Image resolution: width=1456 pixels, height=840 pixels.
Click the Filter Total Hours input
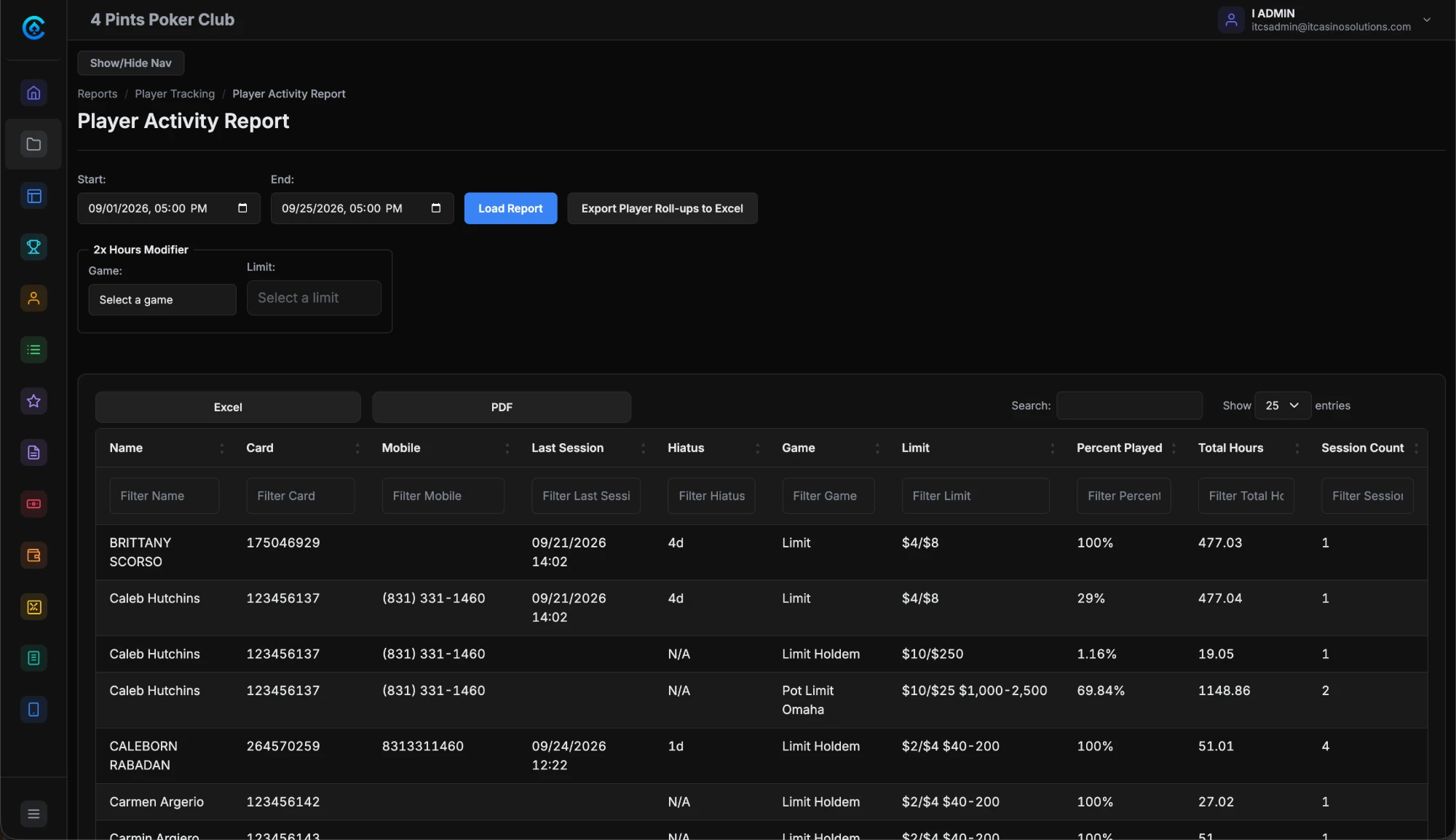(1246, 496)
